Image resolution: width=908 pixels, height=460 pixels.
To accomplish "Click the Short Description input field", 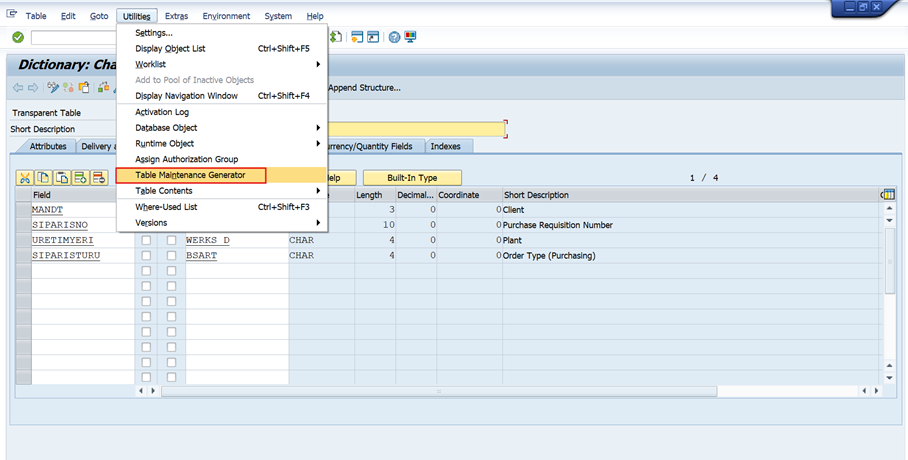I will tap(415, 129).
